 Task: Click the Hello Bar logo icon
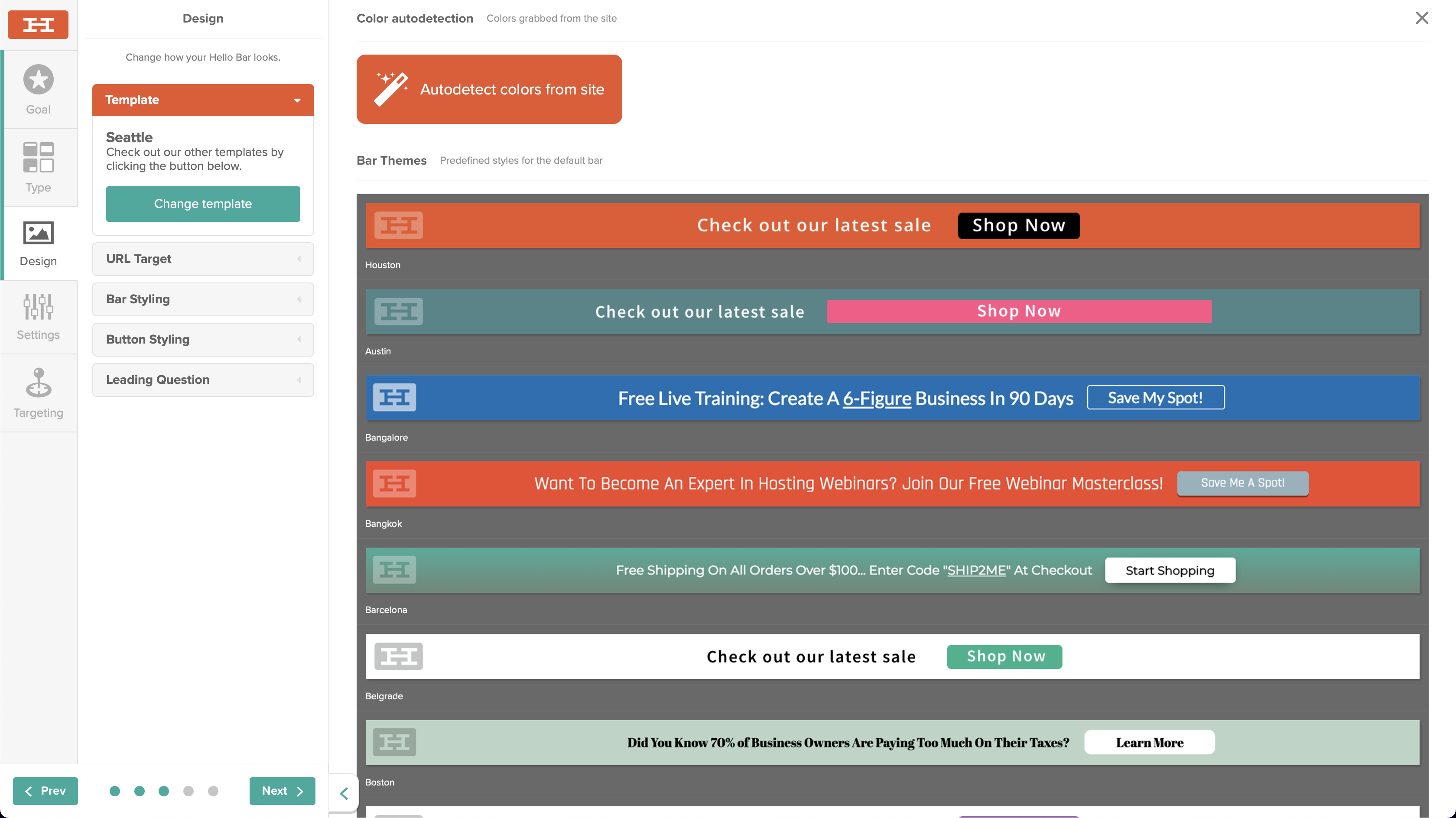[x=38, y=24]
